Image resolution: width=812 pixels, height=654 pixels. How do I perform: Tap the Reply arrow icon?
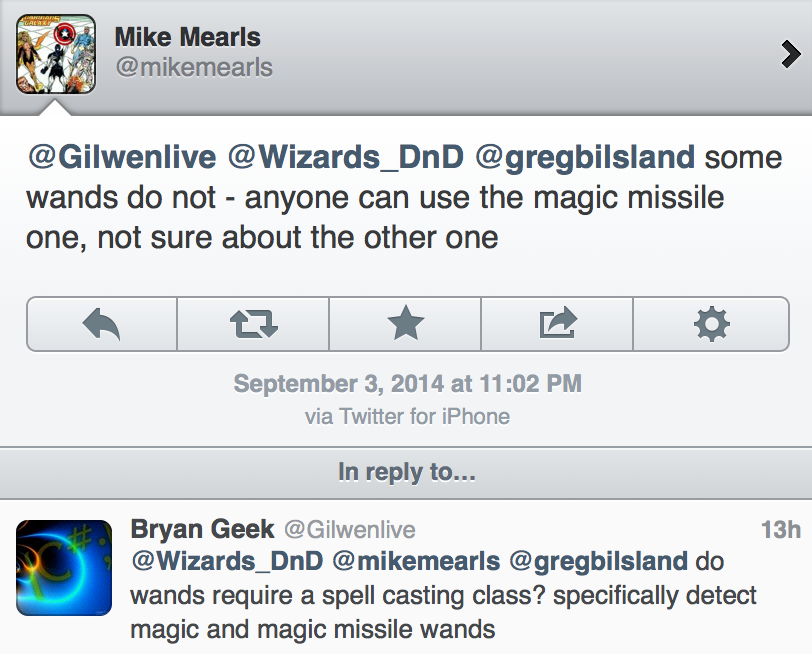click(100, 323)
